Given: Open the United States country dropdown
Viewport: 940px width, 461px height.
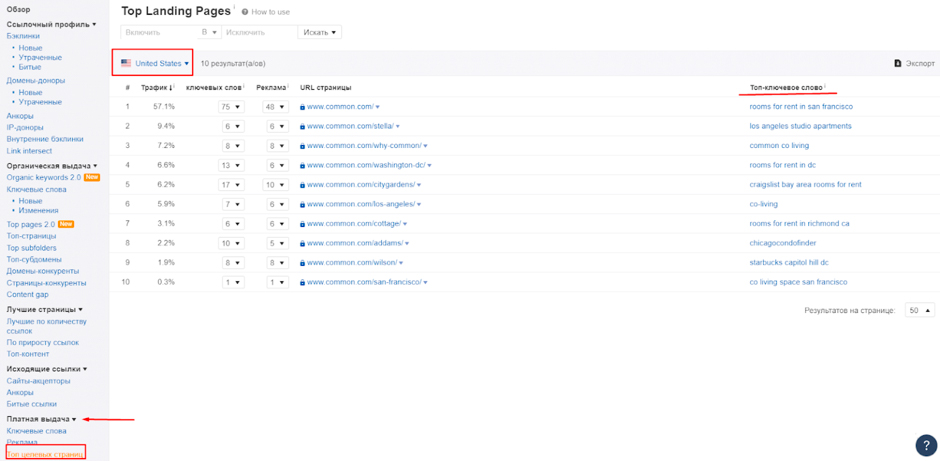Looking at the screenshot, I should click(x=154, y=63).
